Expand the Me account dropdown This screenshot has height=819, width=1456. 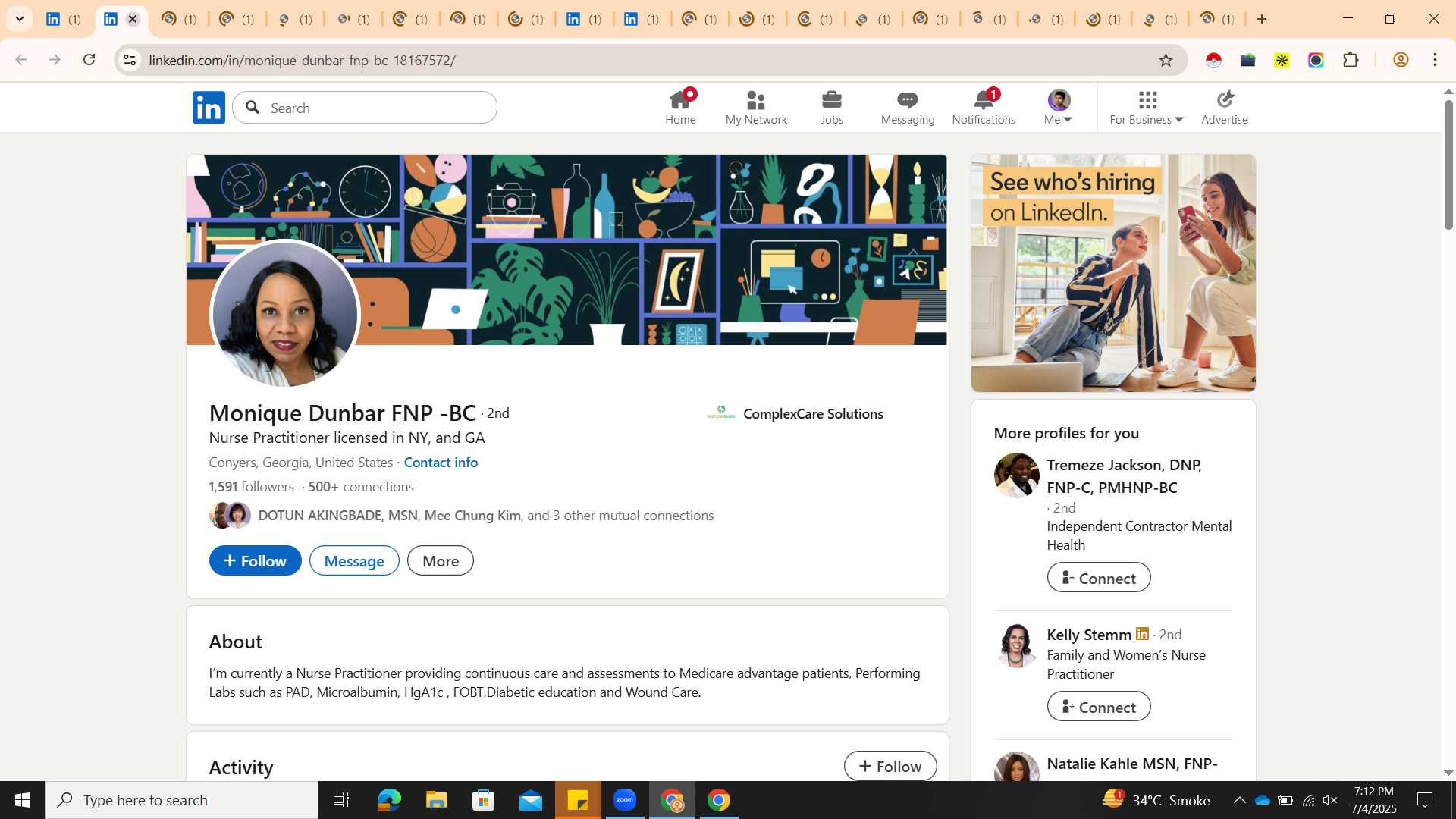[1059, 107]
